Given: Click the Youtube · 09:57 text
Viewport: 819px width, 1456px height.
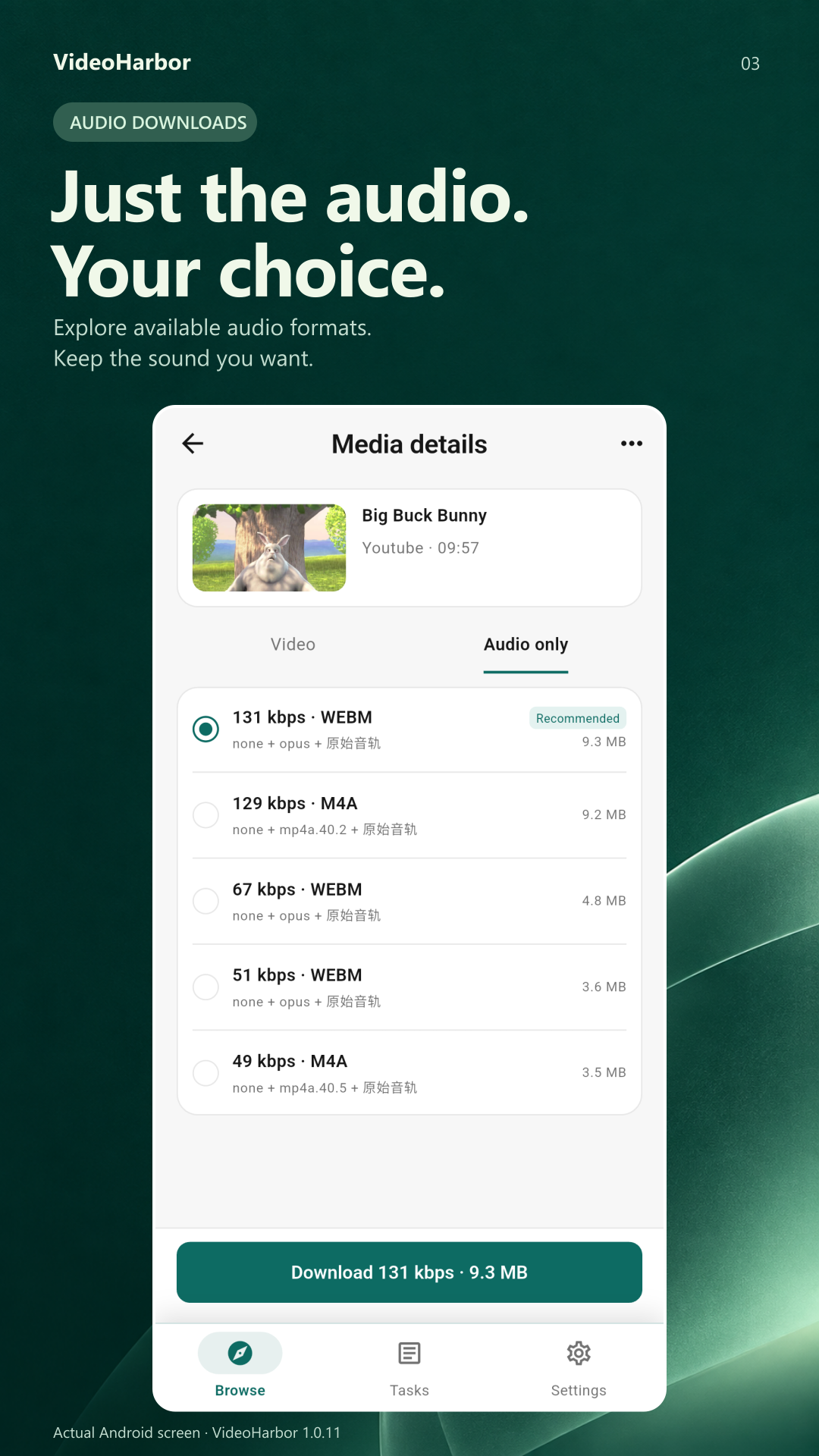Looking at the screenshot, I should point(421,548).
